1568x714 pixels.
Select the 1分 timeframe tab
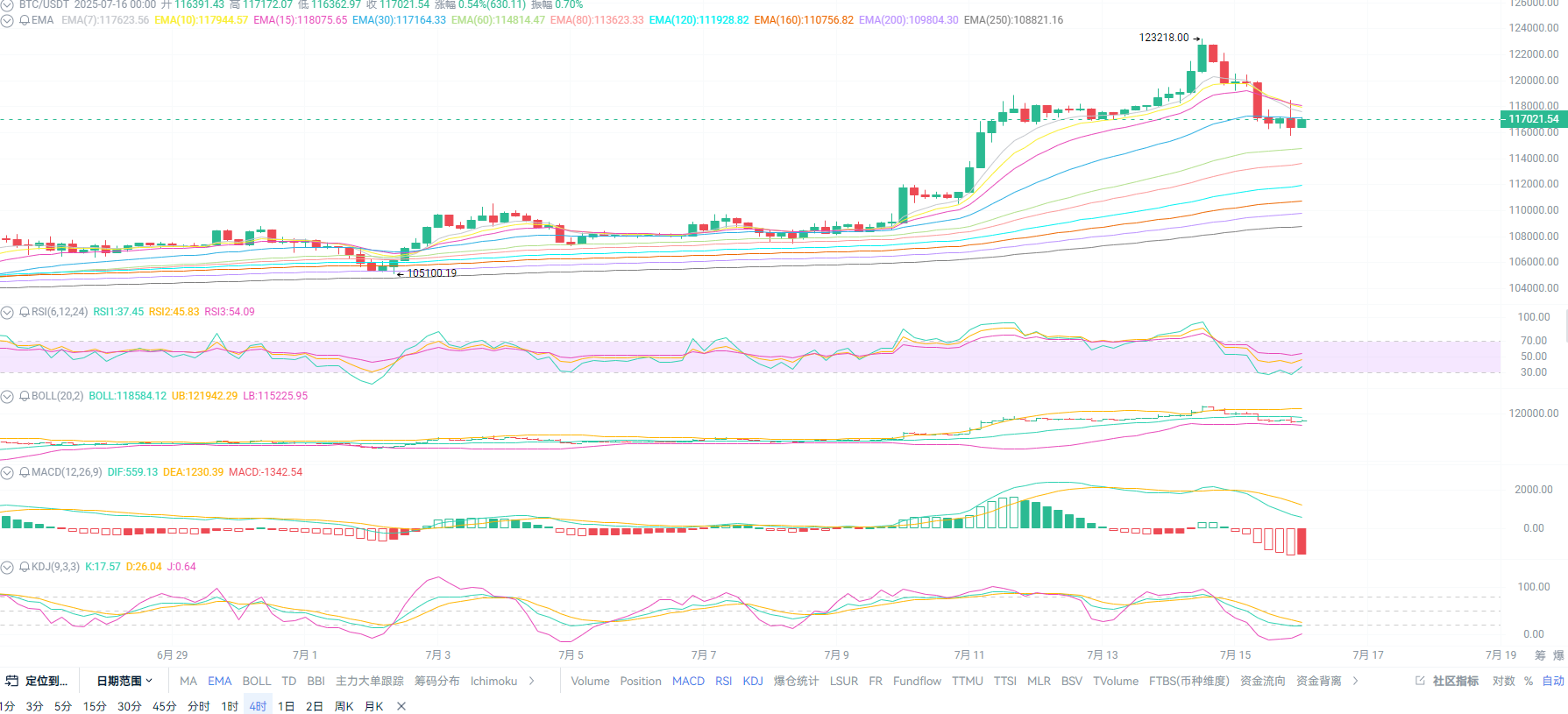8,706
